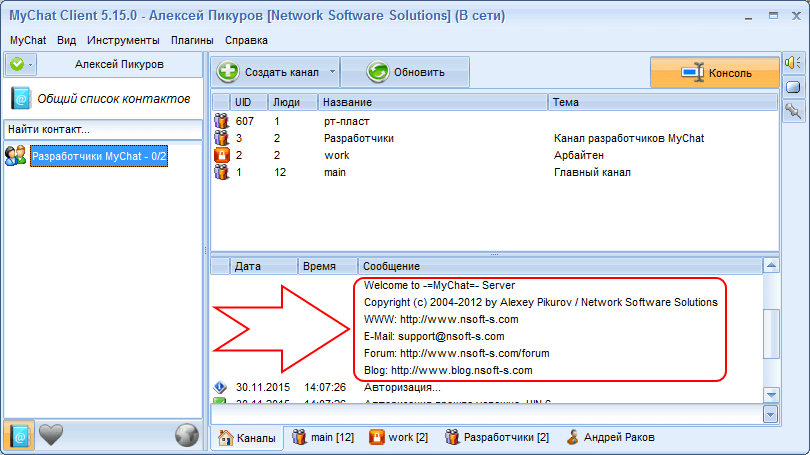Click the lock icon of the work channel
The width and height of the screenshot is (810, 455).
(222, 155)
